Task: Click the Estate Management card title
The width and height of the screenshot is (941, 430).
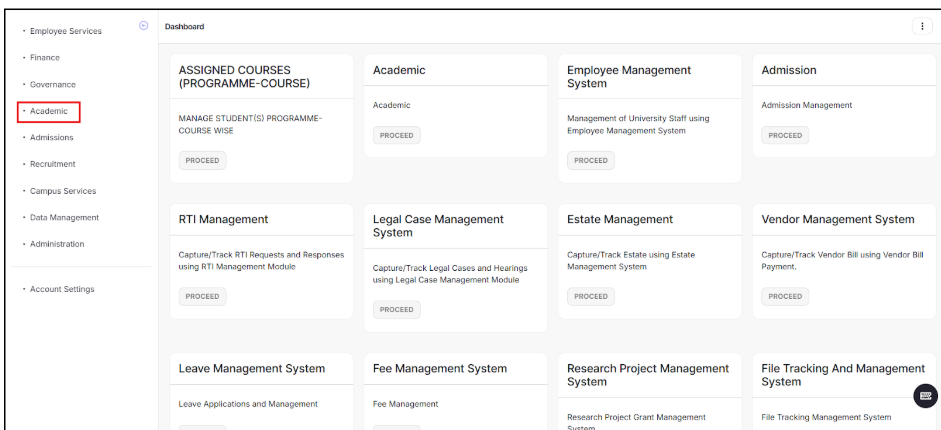Action: [620, 219]
